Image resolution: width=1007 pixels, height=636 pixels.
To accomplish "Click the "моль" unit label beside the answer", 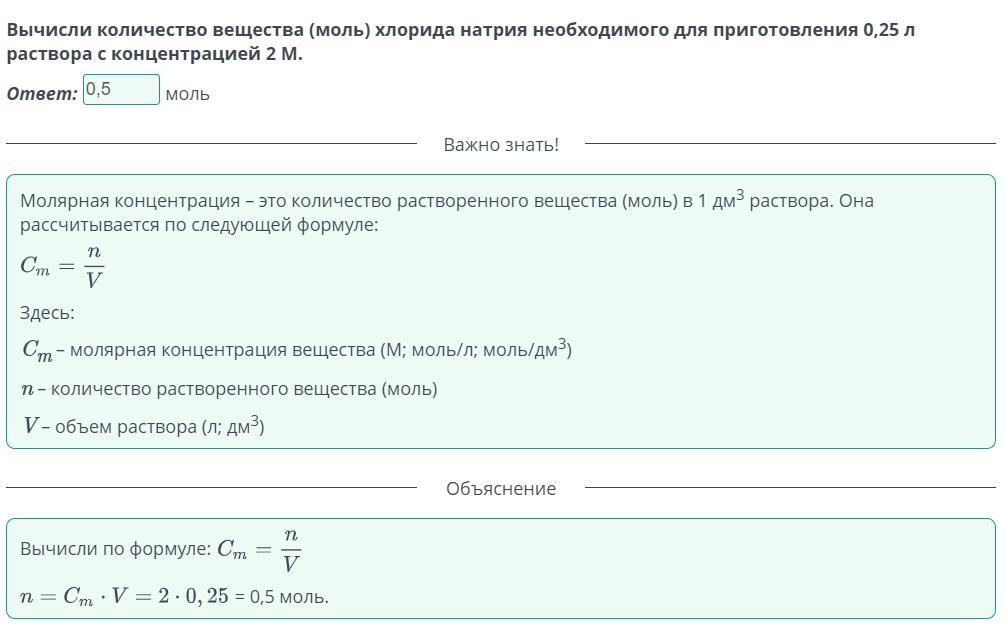I will pos(187,94).
